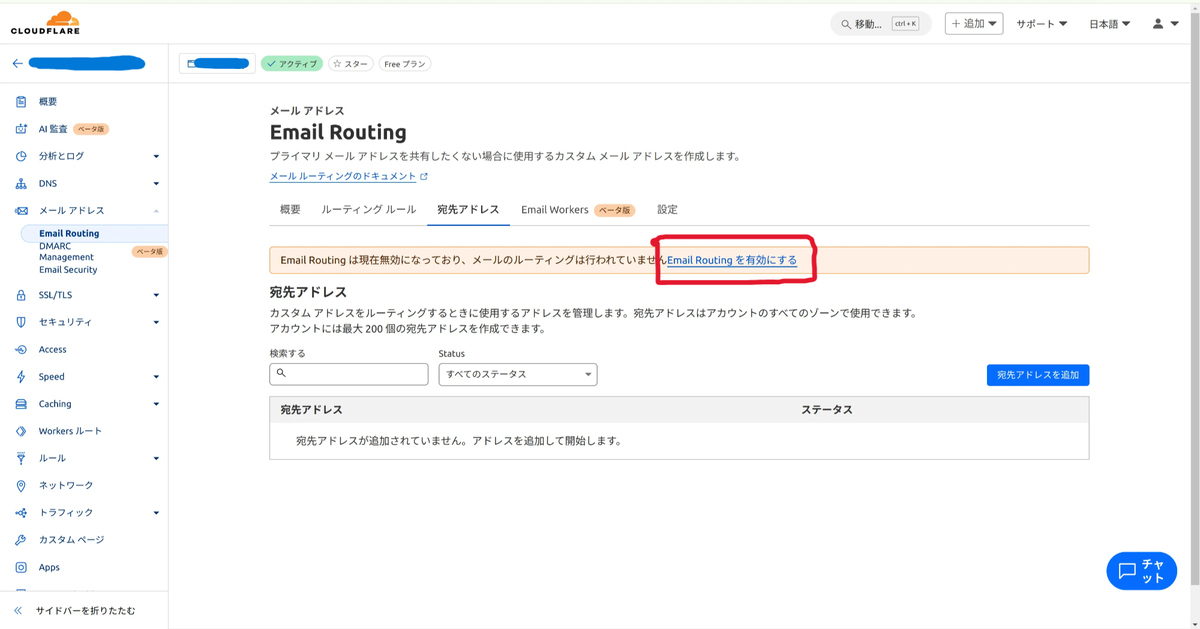
Task: Expand the 分析とログ section arrow
Action: (156, 156)
